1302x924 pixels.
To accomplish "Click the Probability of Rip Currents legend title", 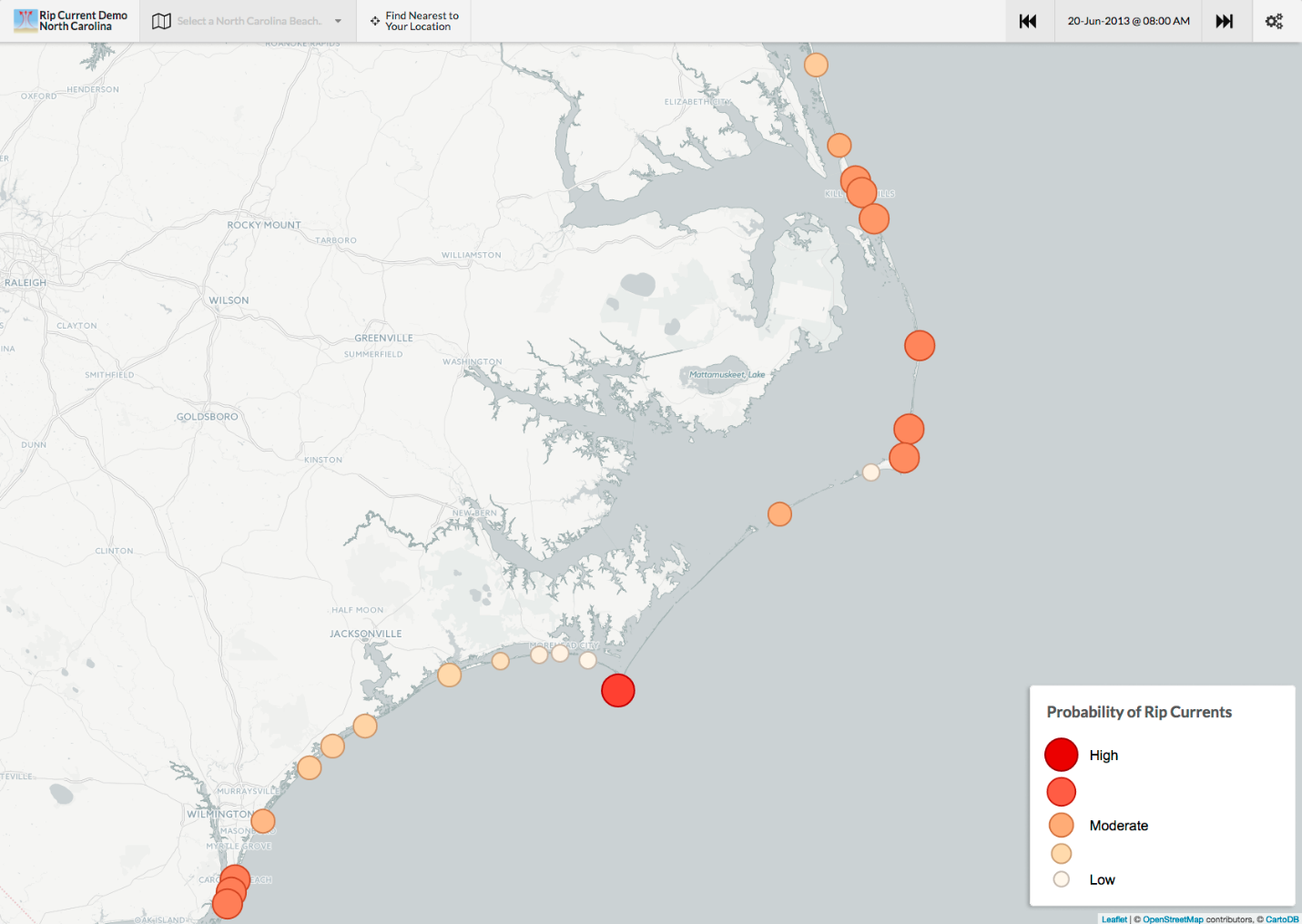I will click(1139, 712).
